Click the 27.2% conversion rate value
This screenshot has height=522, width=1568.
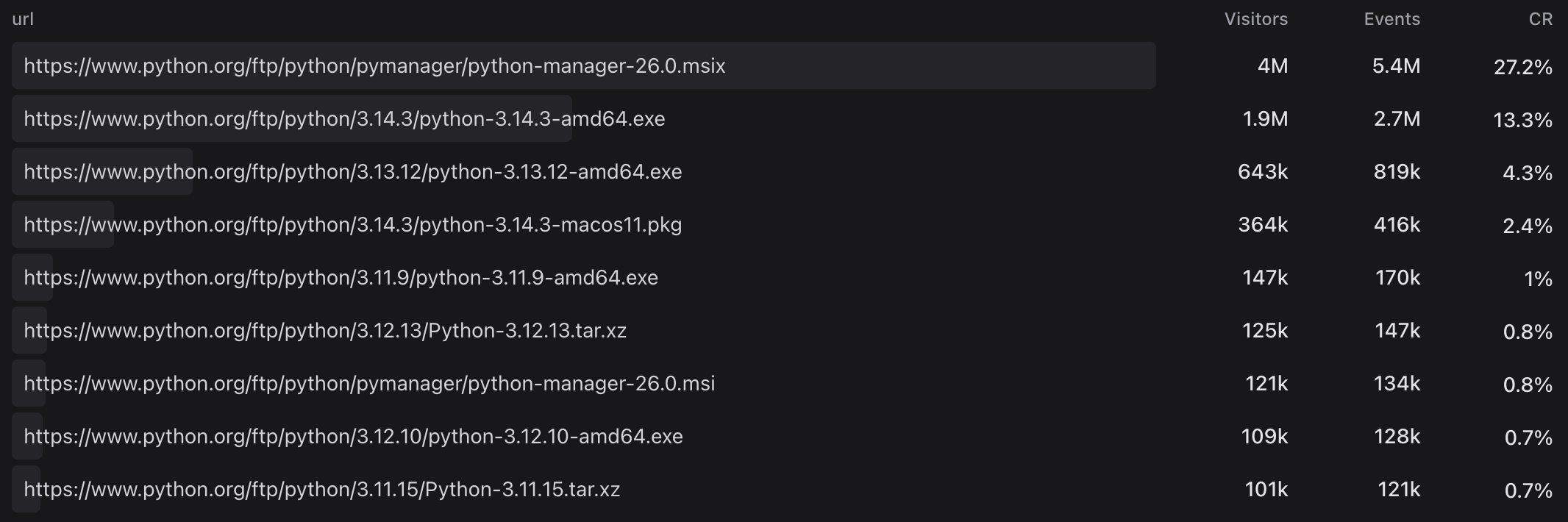point(1522,68)
